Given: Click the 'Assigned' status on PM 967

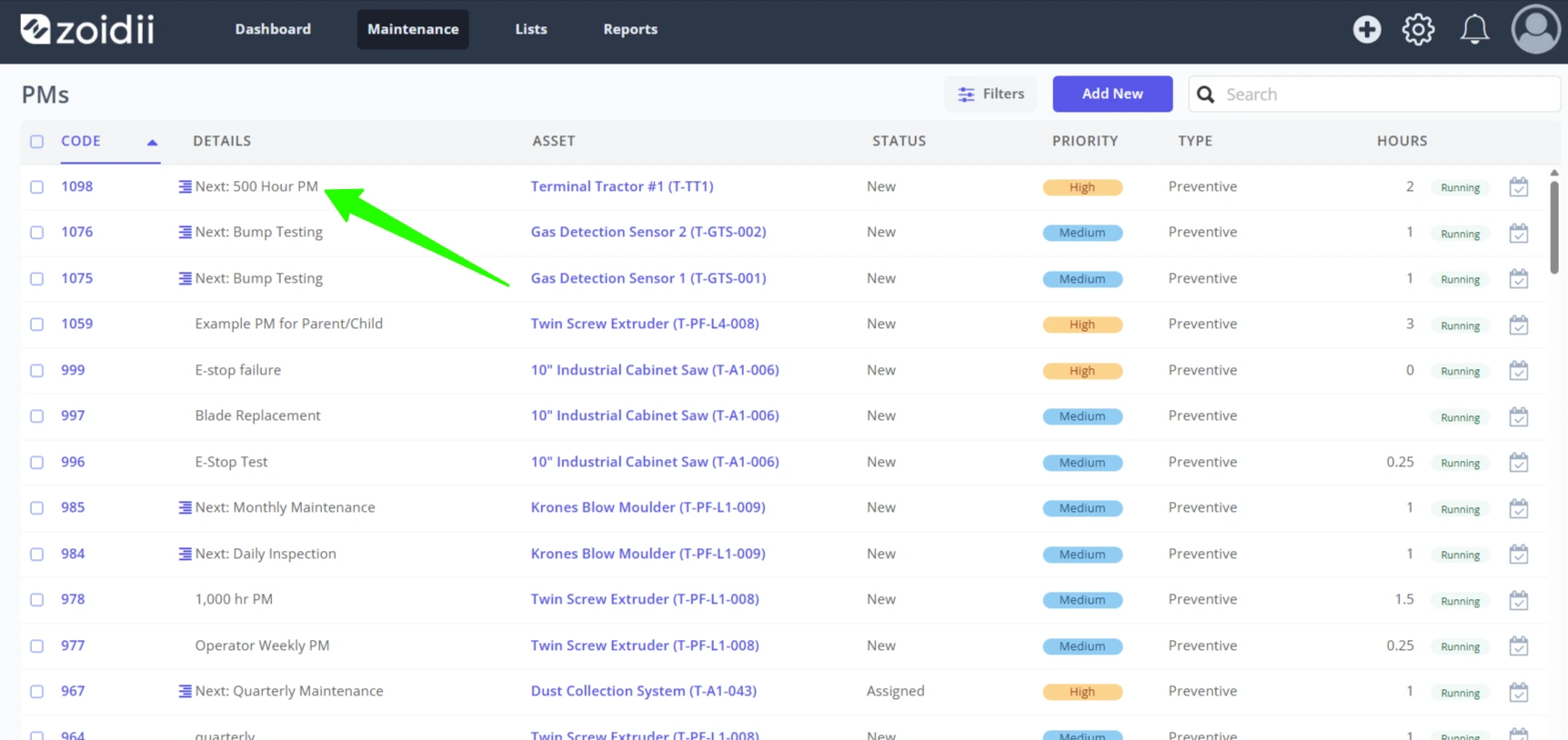Looking at the screenshot, I should [896, 691].
